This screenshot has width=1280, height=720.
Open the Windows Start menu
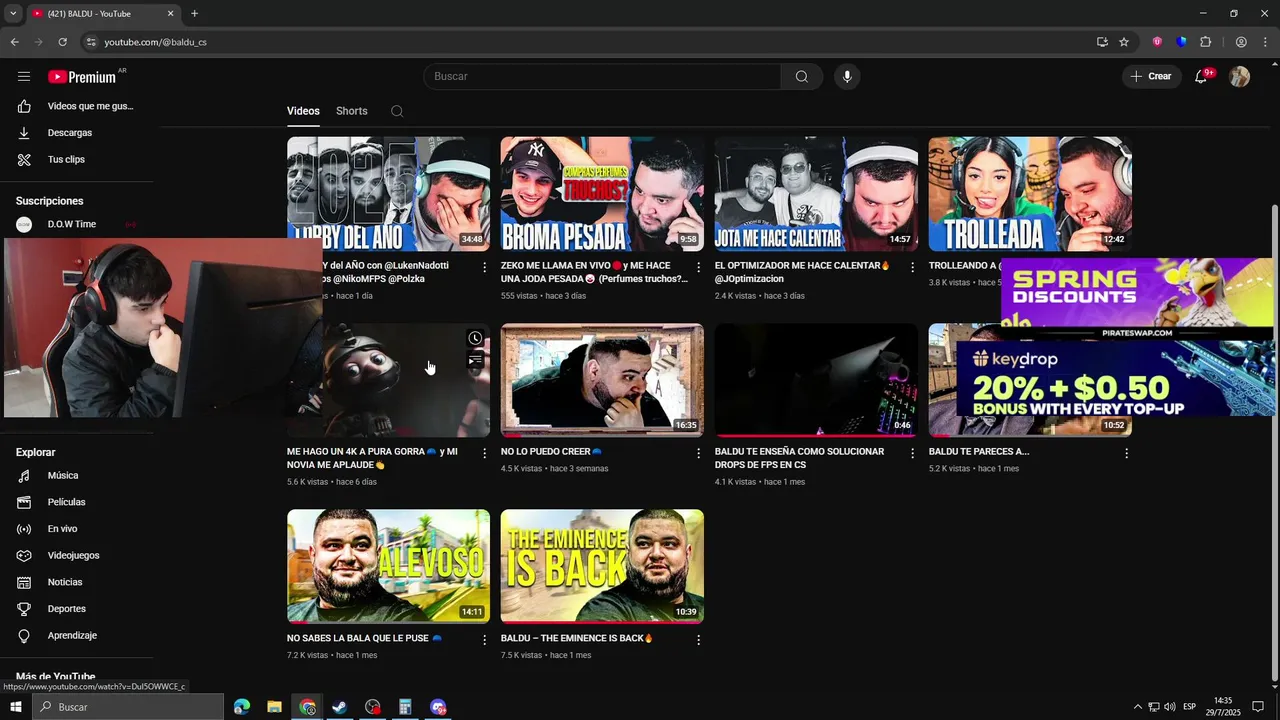[x=15, y=707]
